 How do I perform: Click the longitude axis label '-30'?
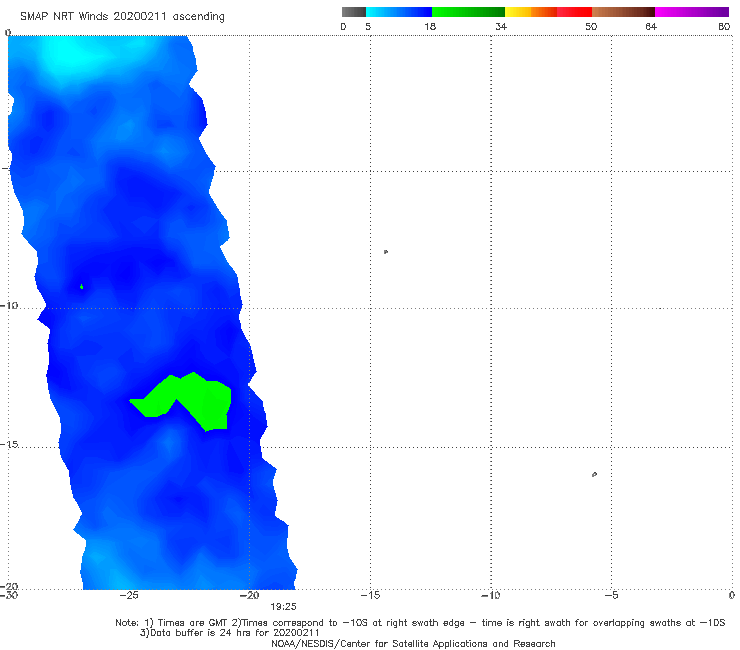9,595
